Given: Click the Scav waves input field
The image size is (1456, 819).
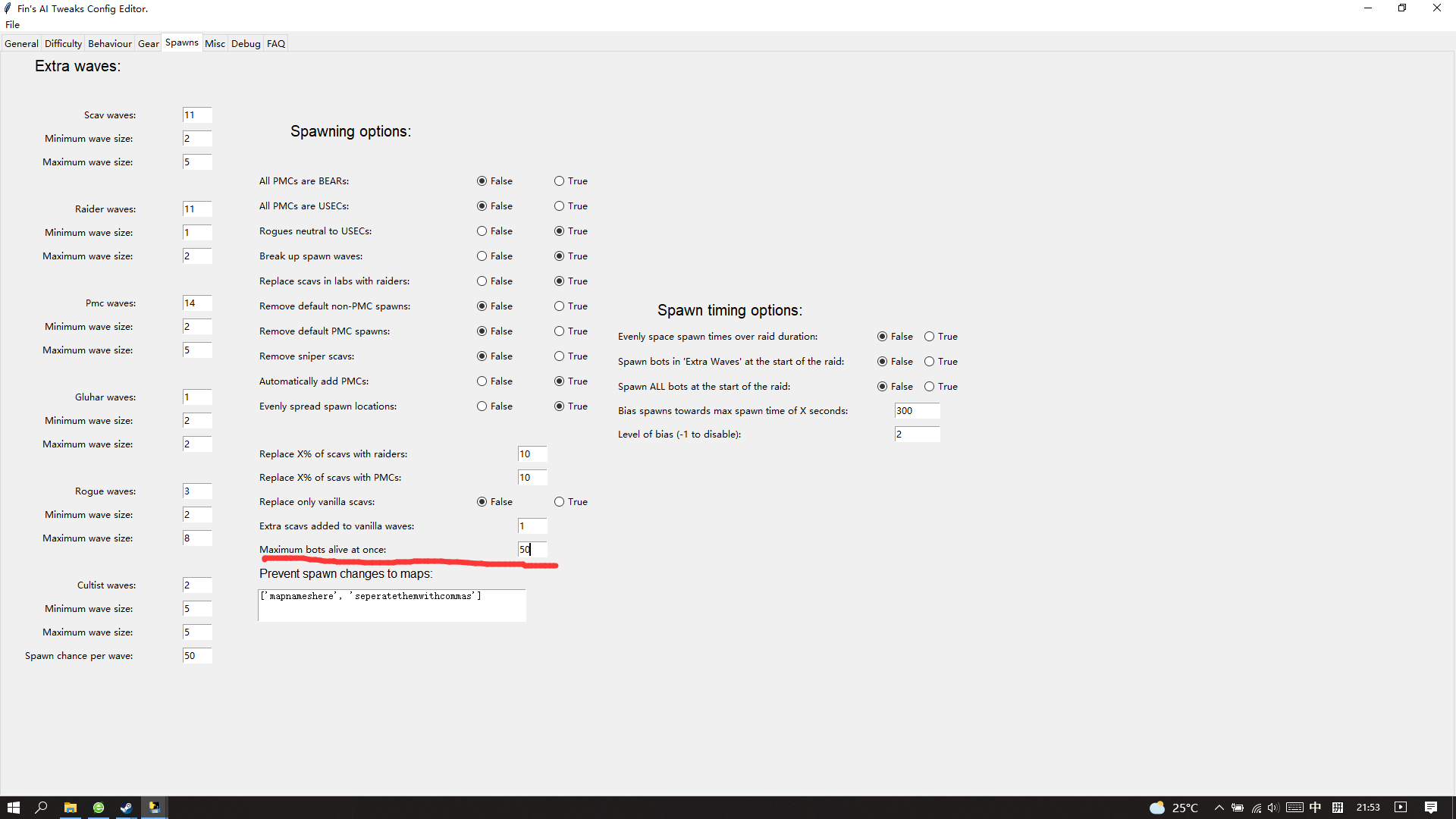Looking at the screenshot, I should 196,115.
